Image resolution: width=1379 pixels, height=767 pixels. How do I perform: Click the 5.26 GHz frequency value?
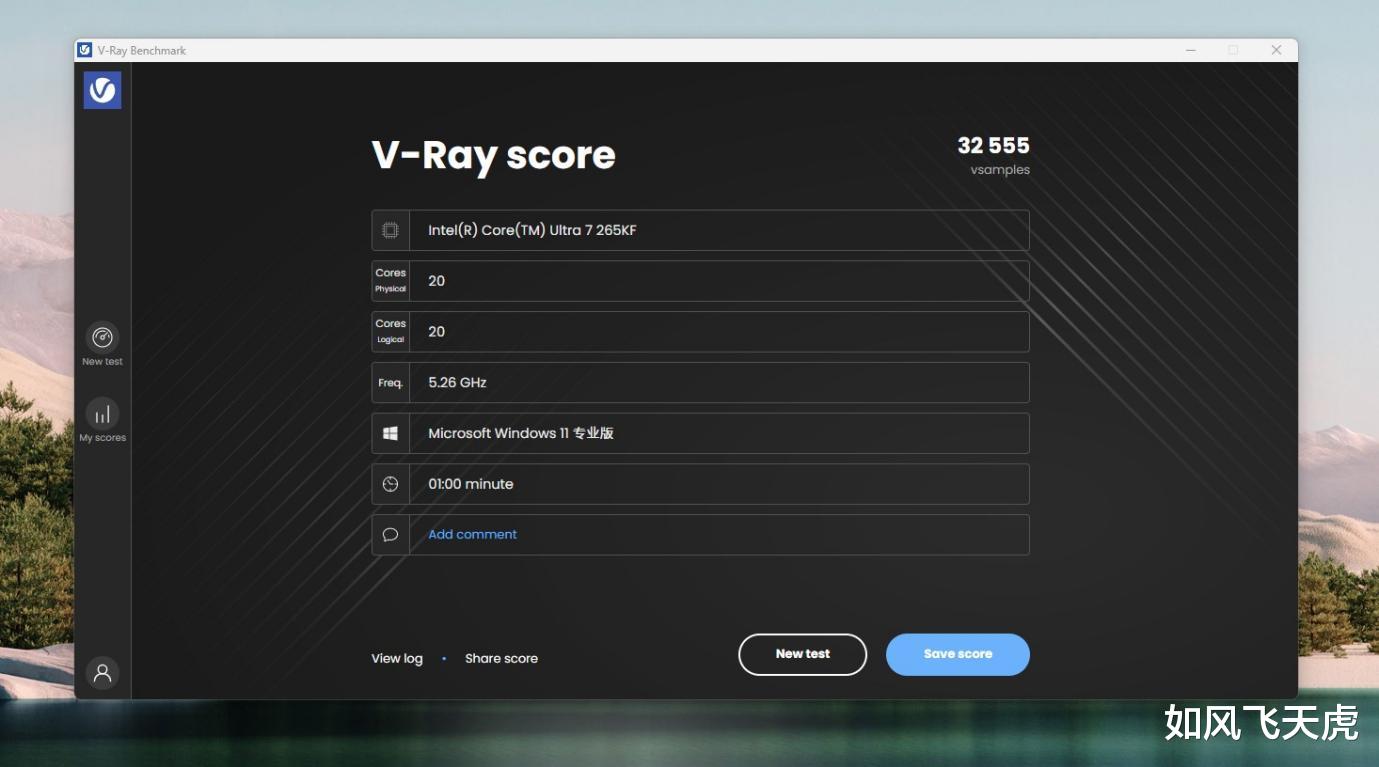[x=457, y=383]
